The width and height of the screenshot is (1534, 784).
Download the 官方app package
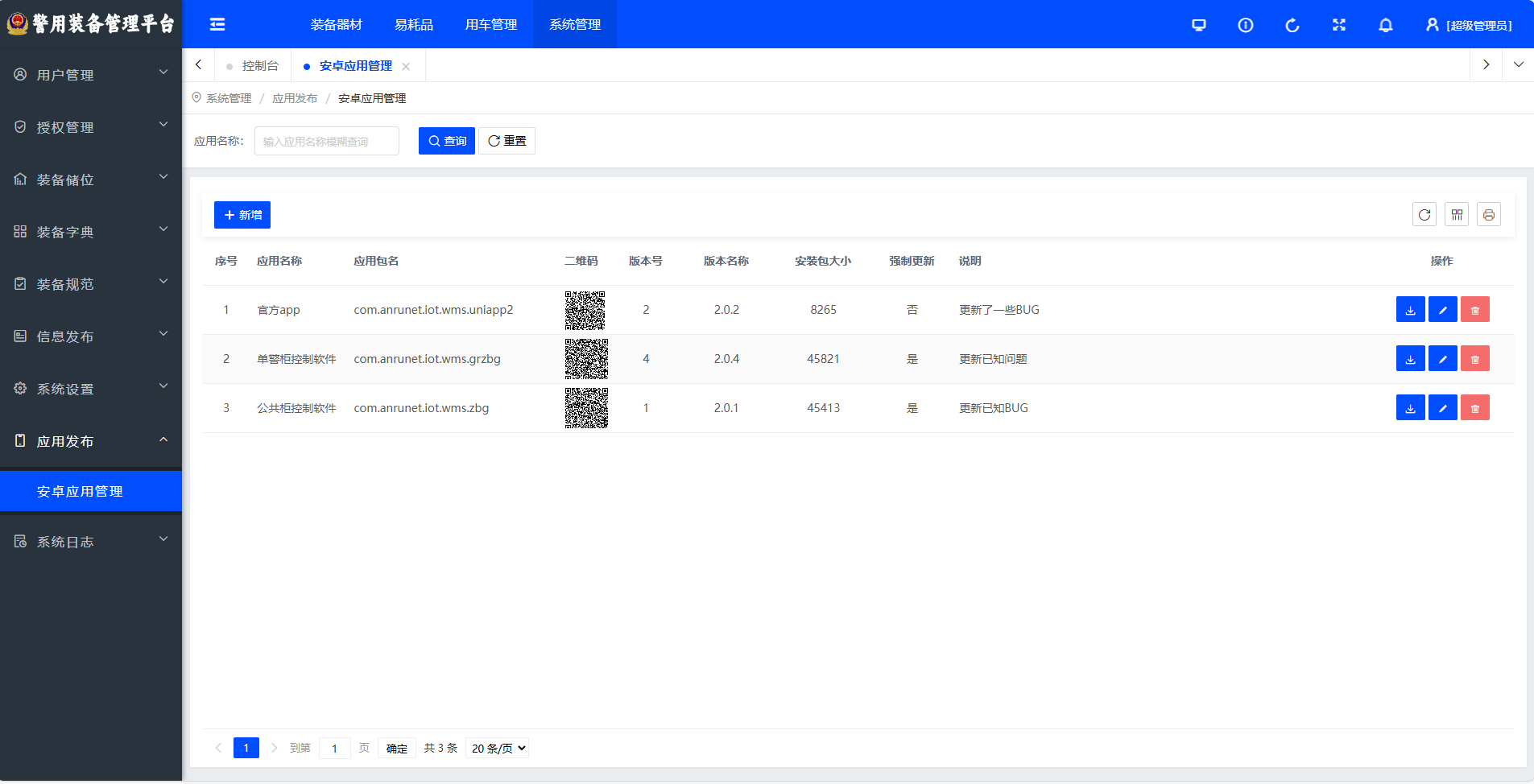1410,310
